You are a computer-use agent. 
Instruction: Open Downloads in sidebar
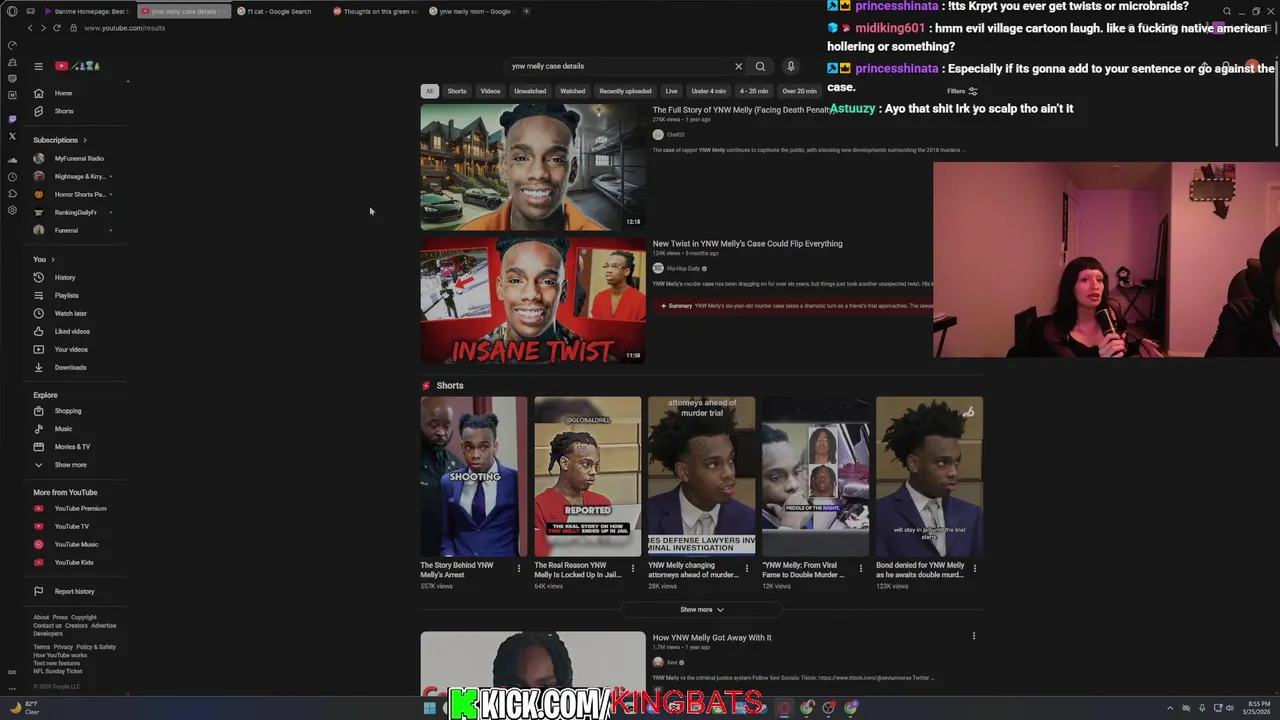[x=70, y=367]
